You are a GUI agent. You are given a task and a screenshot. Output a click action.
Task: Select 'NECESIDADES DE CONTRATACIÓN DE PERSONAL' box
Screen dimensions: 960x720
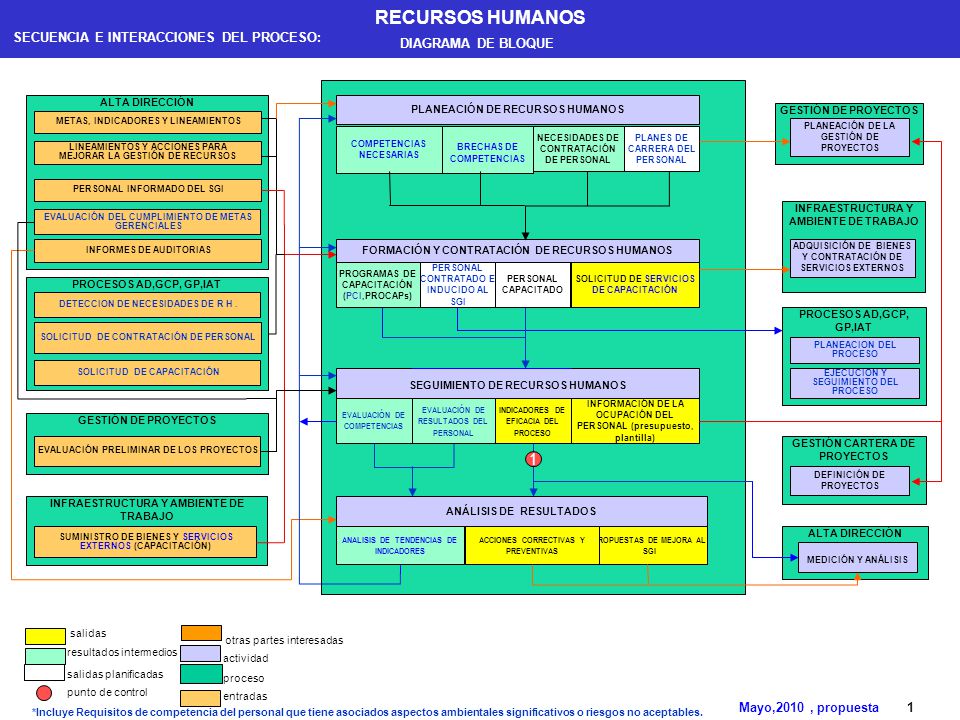pos(579,149)
